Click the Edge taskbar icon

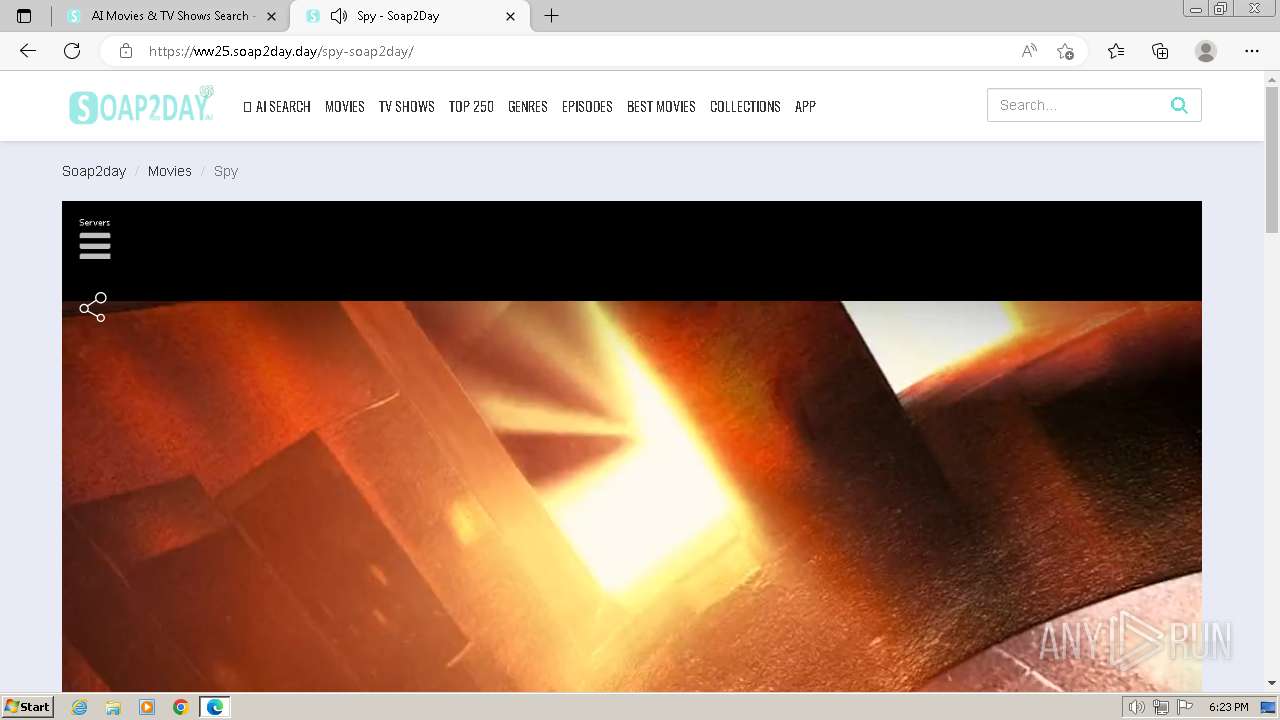click(x=215, y=707)
